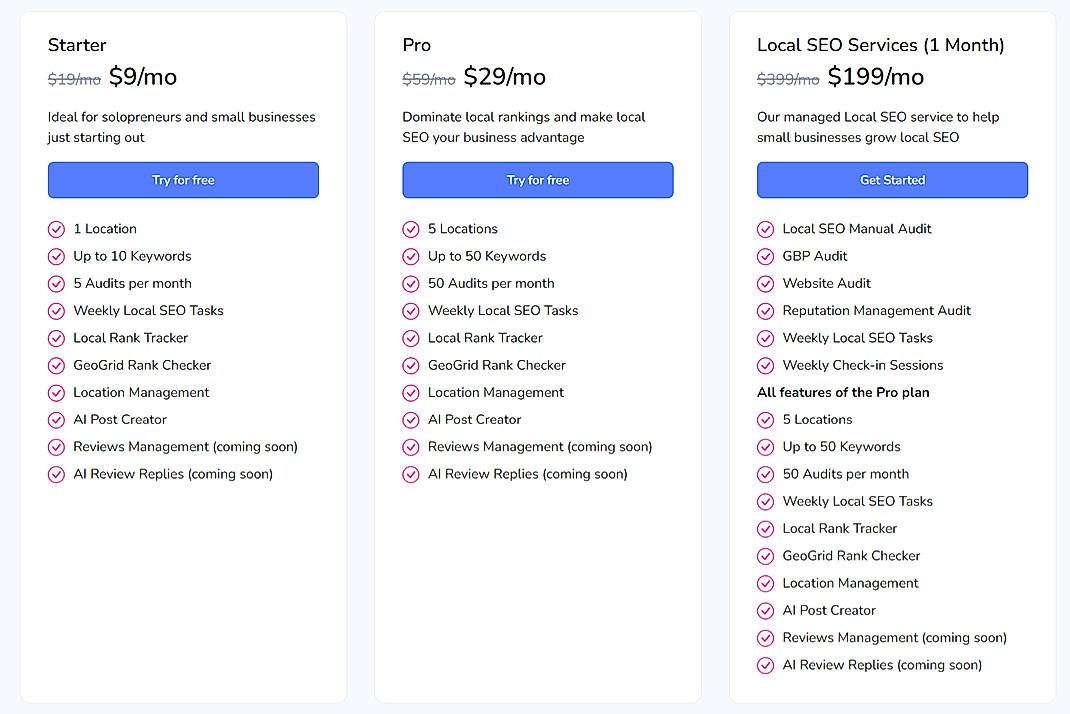Click Try for free under the Starter plan

pyautogui.click(x=183, y=180)
